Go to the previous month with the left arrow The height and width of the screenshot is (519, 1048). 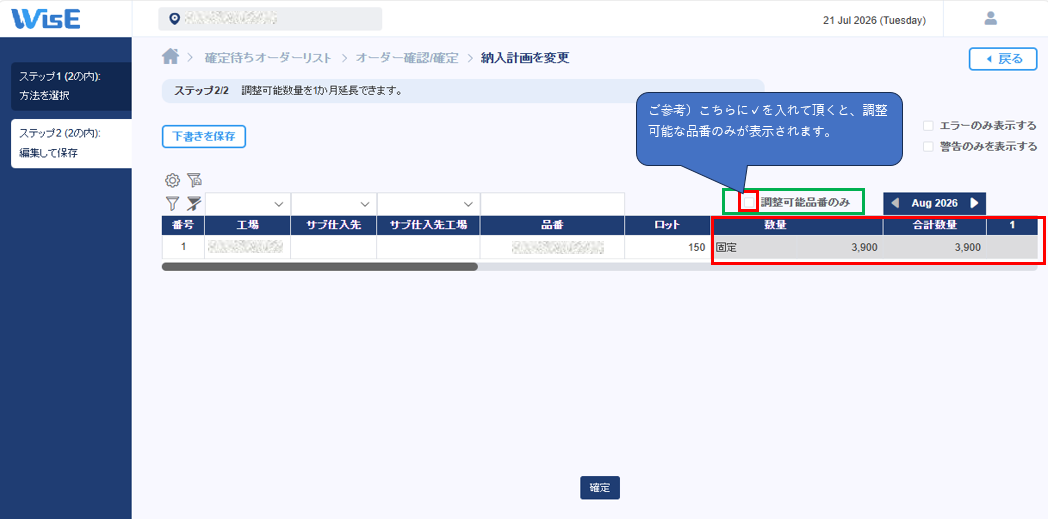[895, 203]
